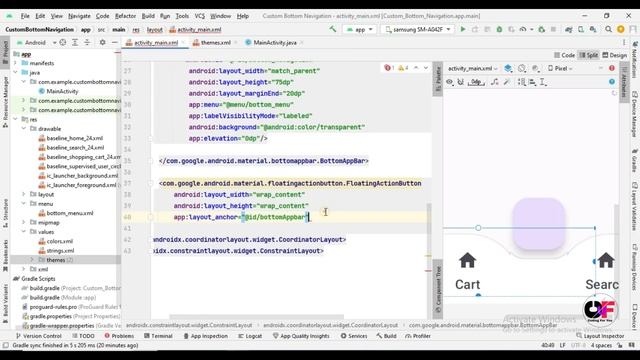
Task: Click the night mode icon in design toolbar
Action: click(x=536, y=68)
